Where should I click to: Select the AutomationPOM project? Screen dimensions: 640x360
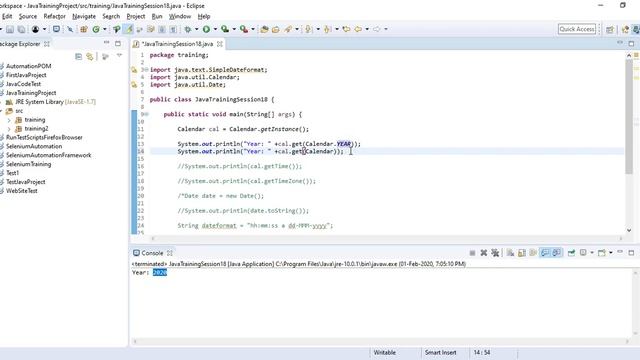click(x=28, y=66)
